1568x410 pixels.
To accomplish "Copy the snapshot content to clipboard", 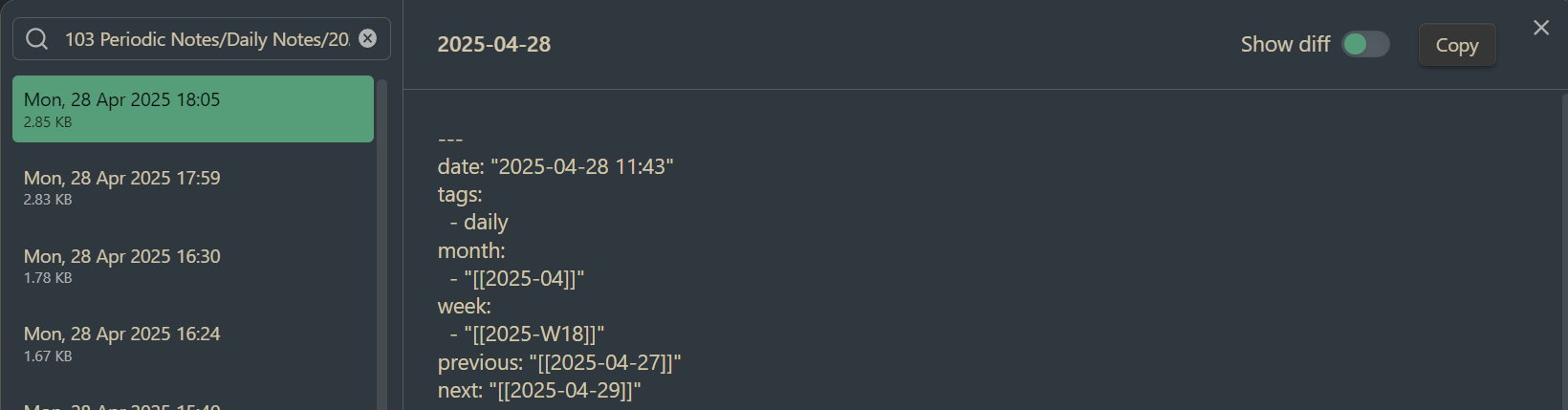I will (1456, 45).
